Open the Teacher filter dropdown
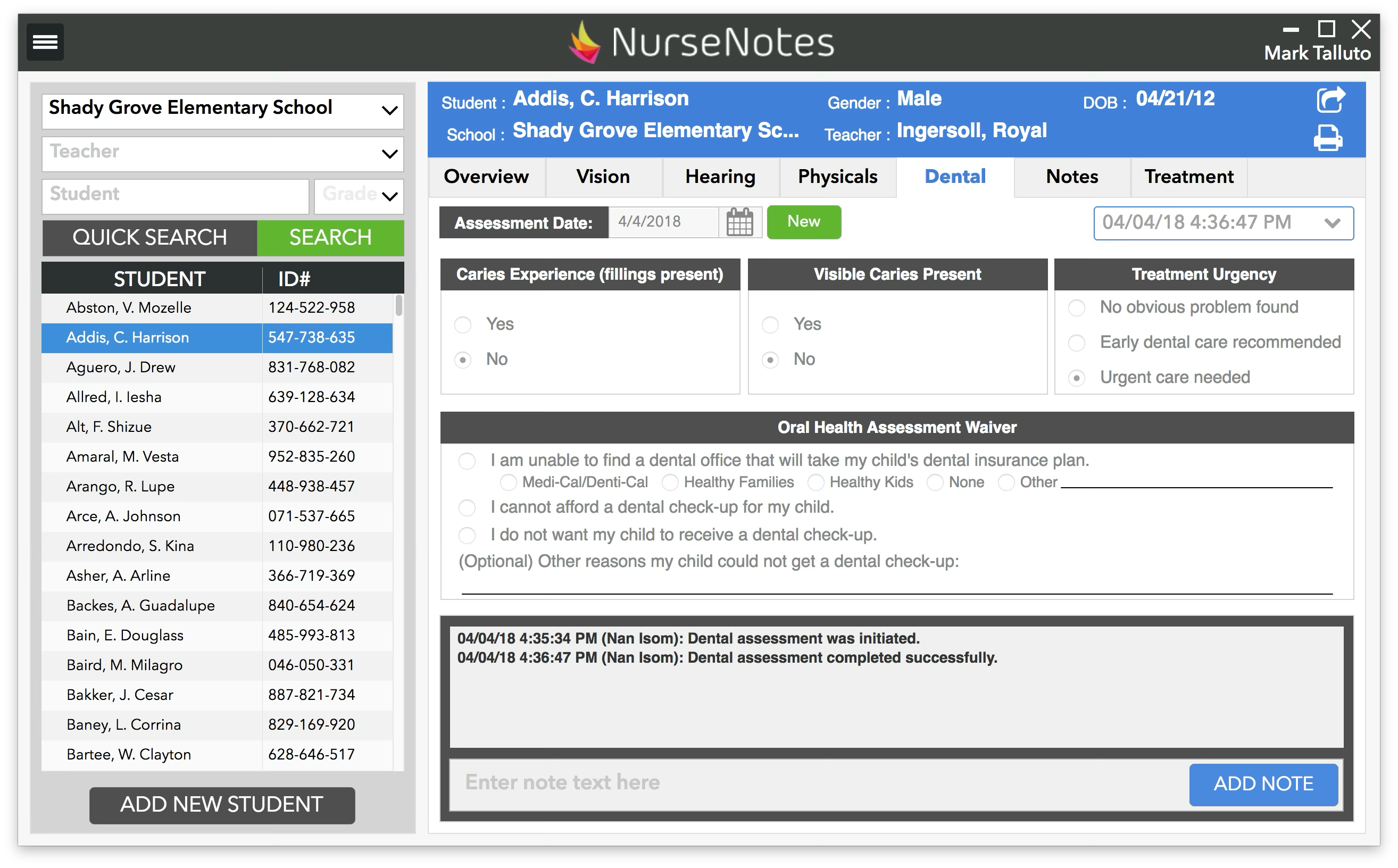Screen dimensions: 1398x868 point(389,154)
